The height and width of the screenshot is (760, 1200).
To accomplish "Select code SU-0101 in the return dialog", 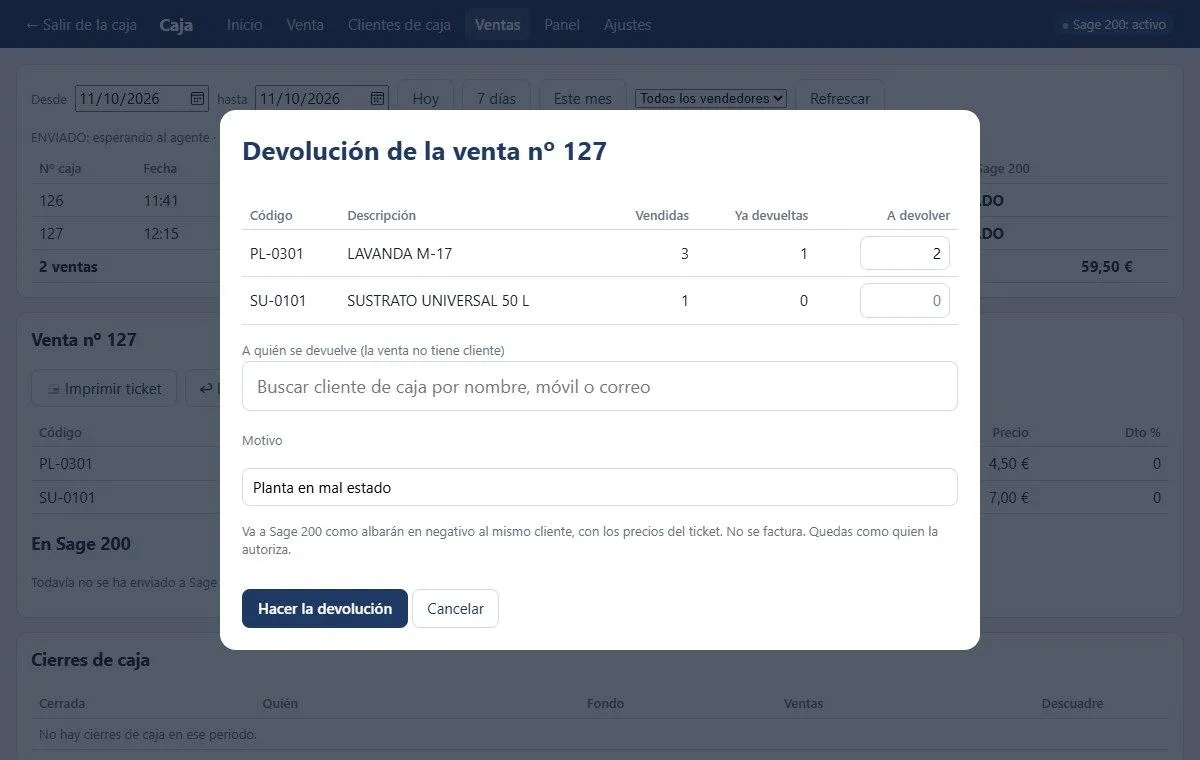I will pos(278,301).
